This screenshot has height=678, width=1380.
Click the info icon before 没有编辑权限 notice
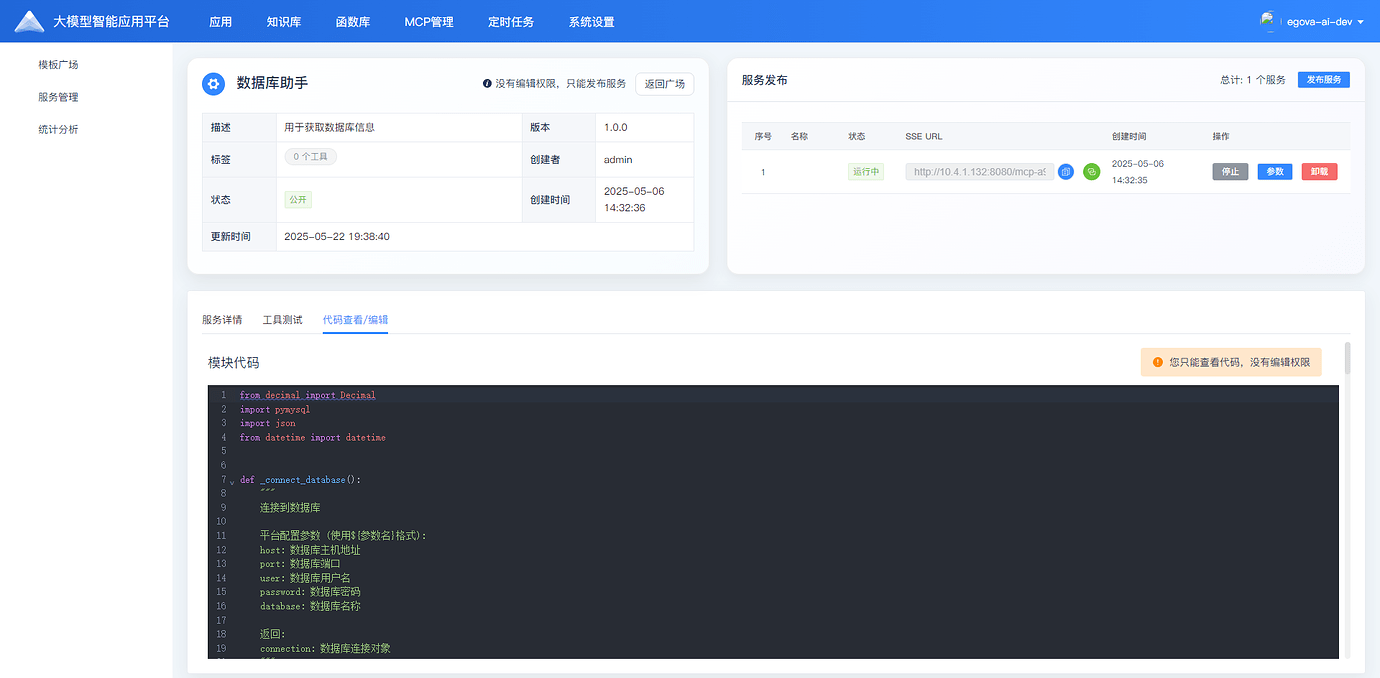pyautogui.click(x=487, y=84)
